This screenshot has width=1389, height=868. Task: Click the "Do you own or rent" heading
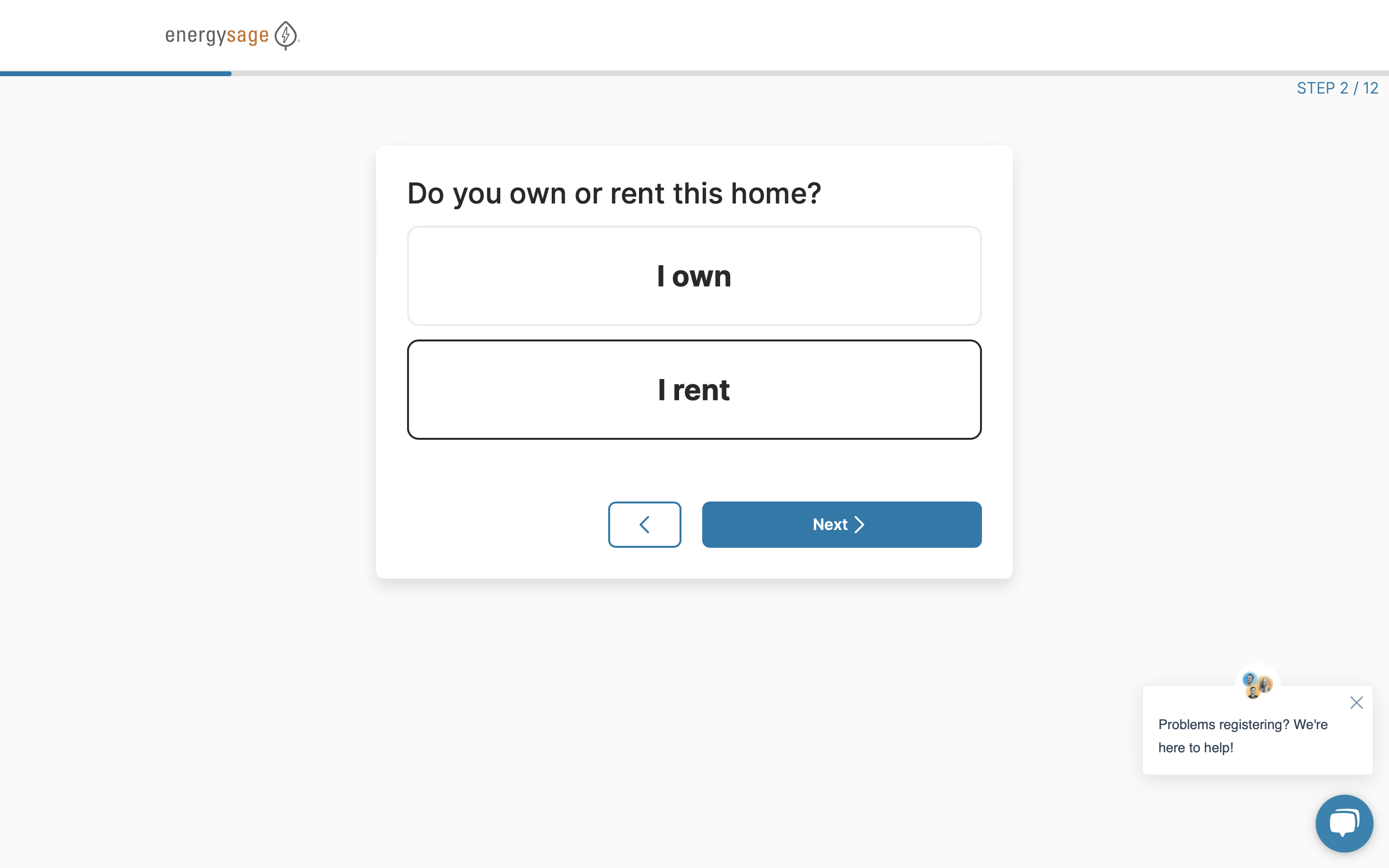click(x=613, y=193)
